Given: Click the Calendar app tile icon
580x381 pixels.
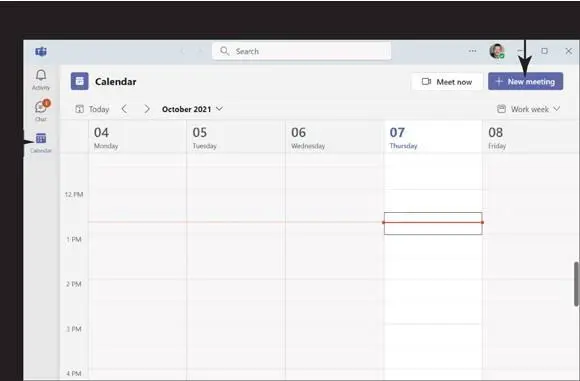Looking at the screenshot, I should pos(80,81).
